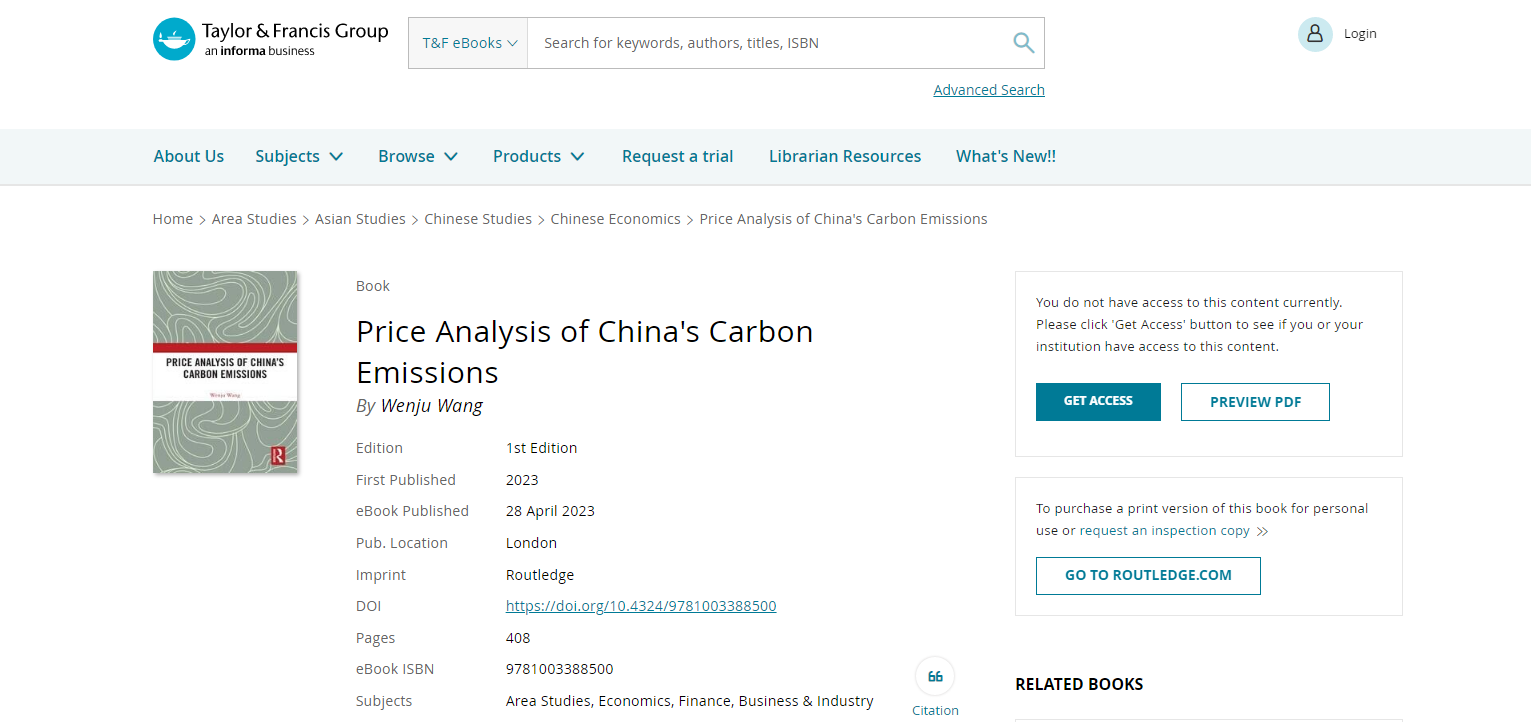The image size is (1531, 722).
Task: Click the GET ACCESS button
Action: 1098,402
